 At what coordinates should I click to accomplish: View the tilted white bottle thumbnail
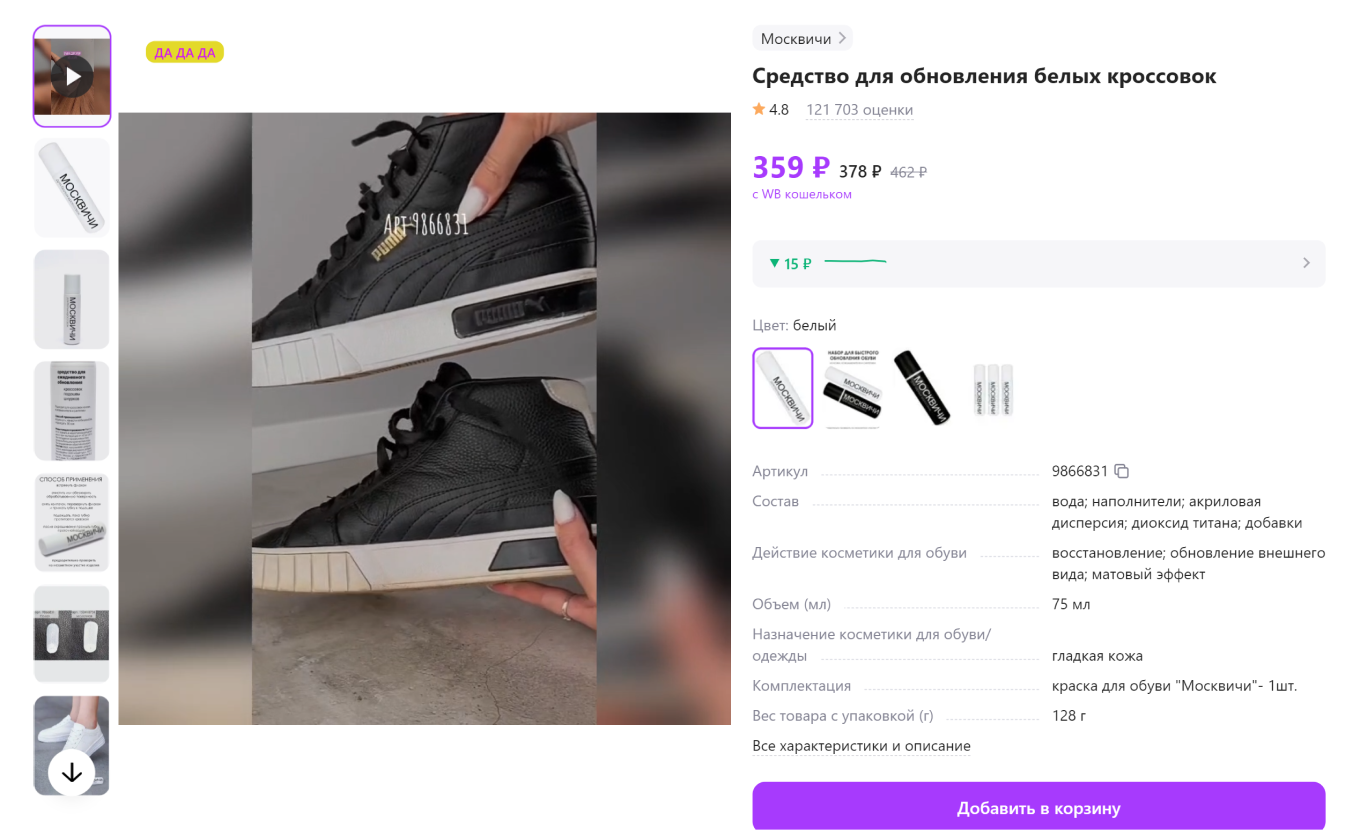(x=72, y=188)
